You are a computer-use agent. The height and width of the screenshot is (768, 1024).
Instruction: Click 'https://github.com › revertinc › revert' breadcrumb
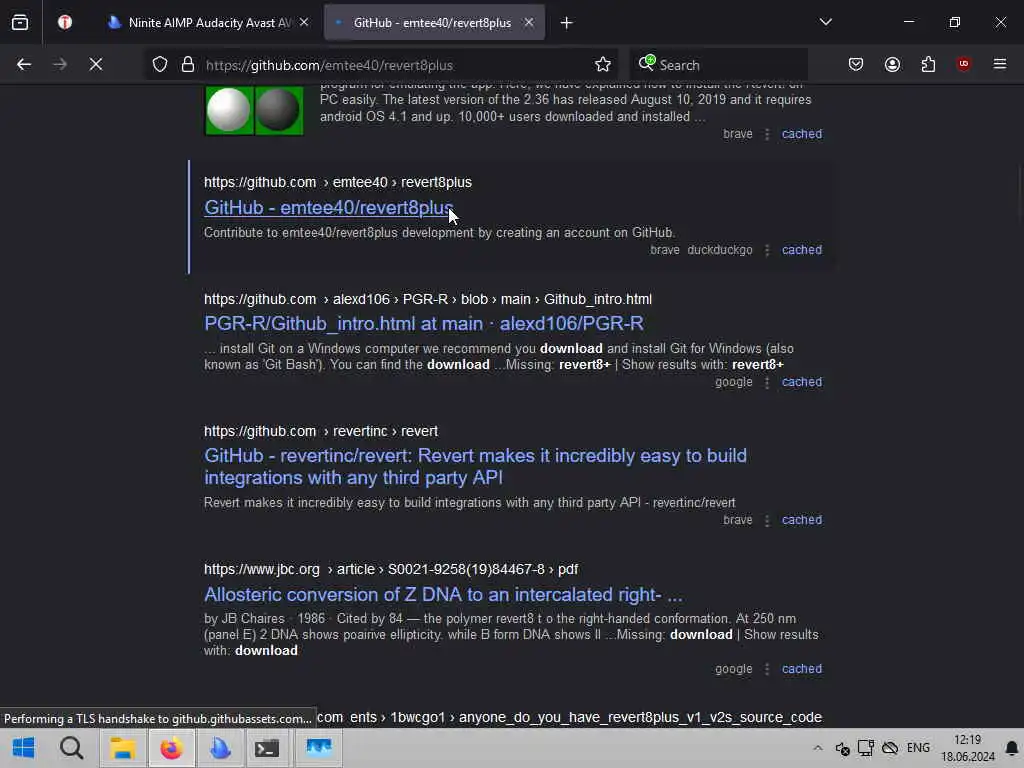[x=321, y=432]
